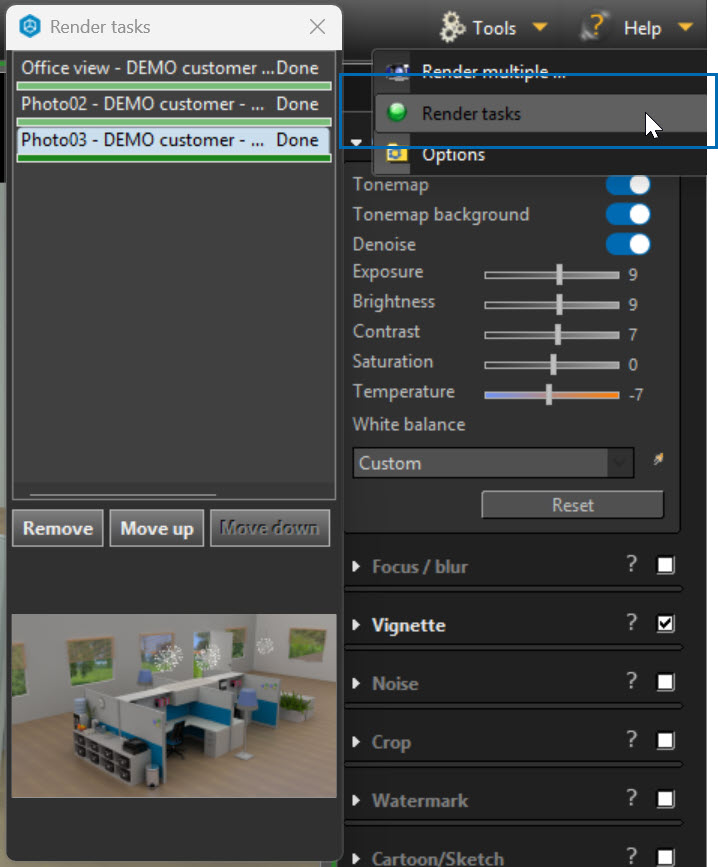This screenshot has height=867, width=718.
Task: Enable the Watermark checkbox
Action: pos(665,798)
